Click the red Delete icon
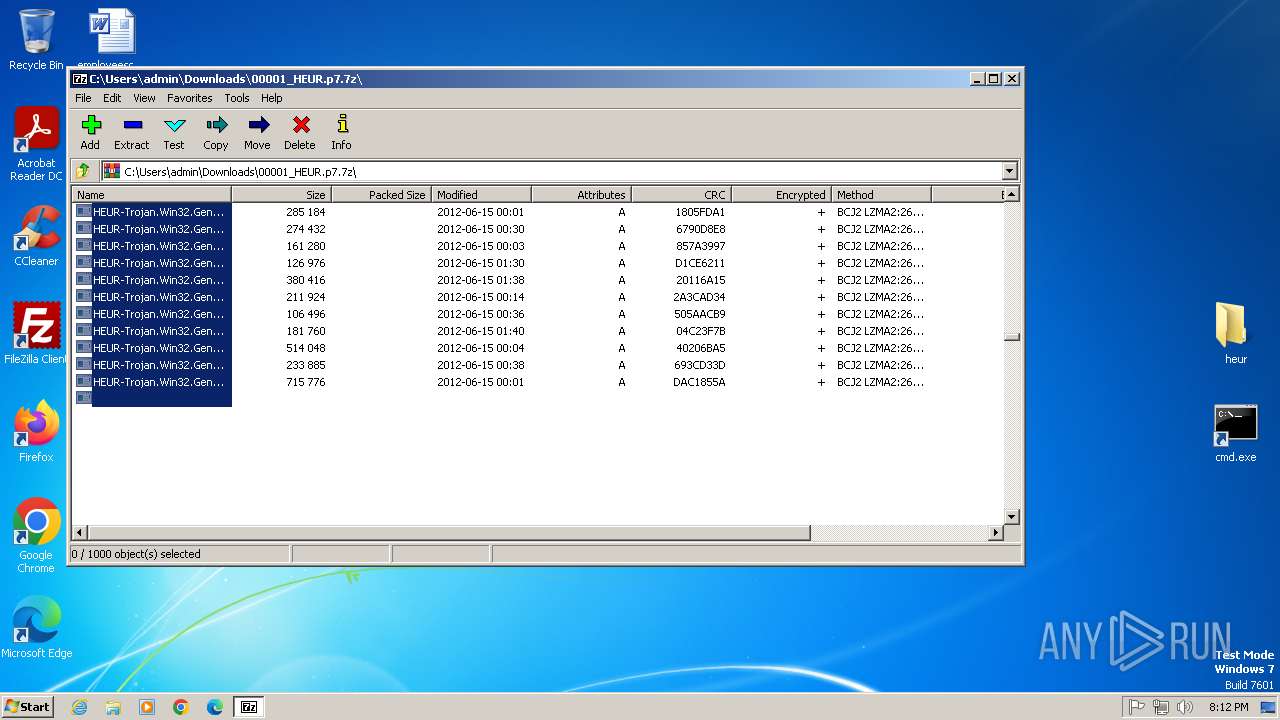Image resolution: width=1280 pixels, height=720 pixels. [x=300, y=132]
